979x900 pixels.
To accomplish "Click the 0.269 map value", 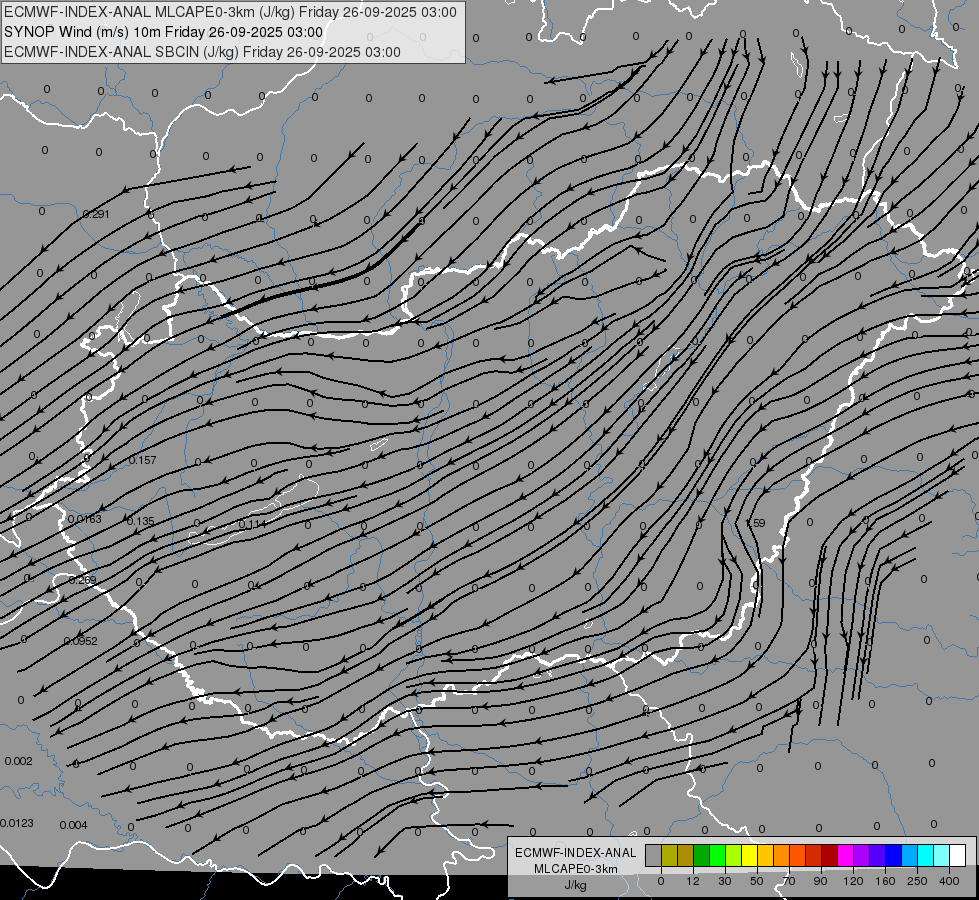I will pos(82,580).
